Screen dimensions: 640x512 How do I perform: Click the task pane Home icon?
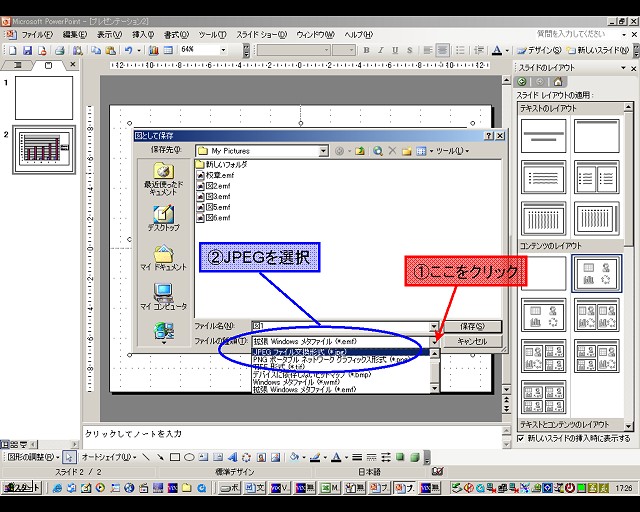pos(558,82)
